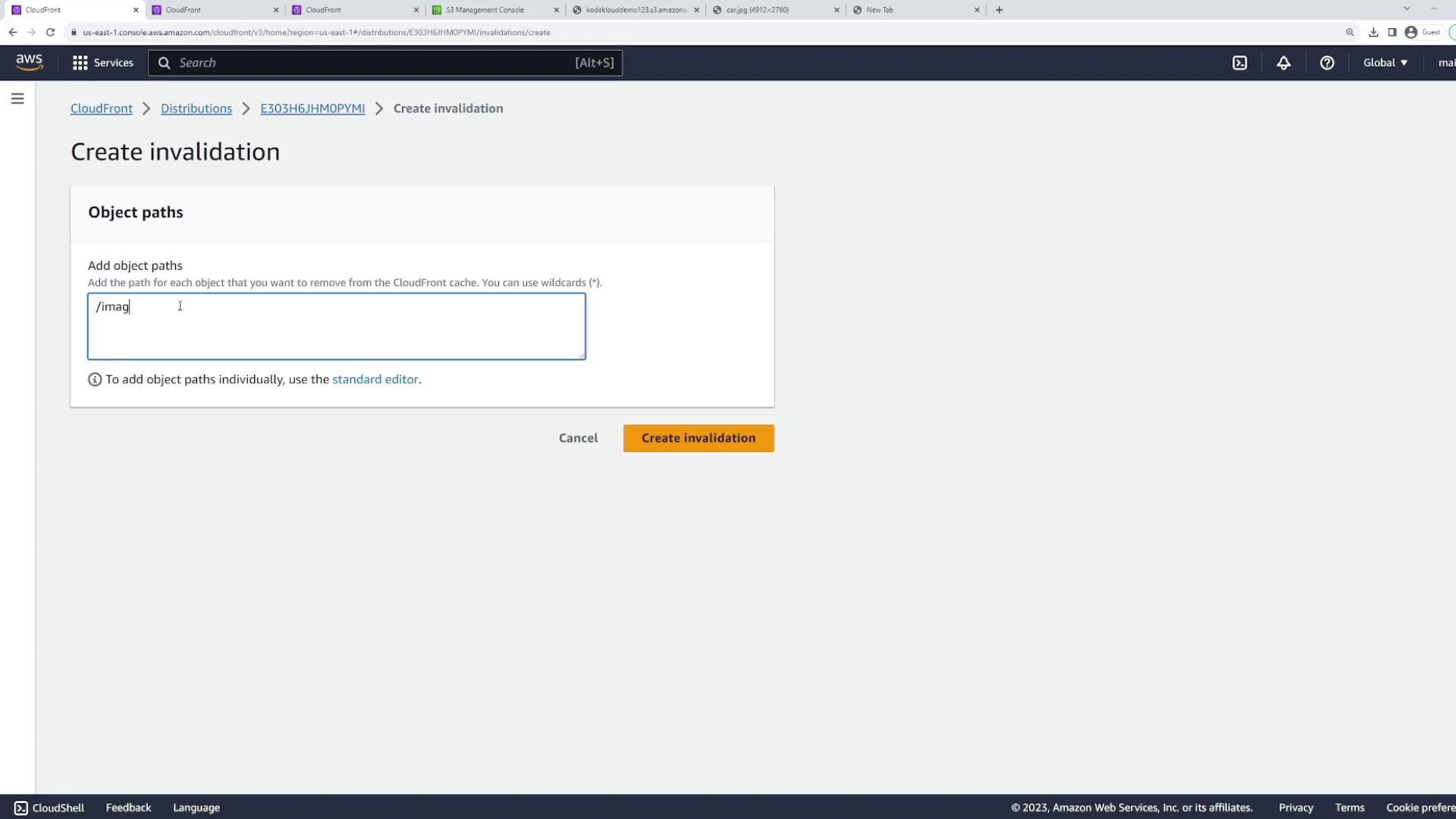Screen dimensions: 1456x819
Task: Open the AWS CloudShell icon in header
Action: tap(1240, 63)
